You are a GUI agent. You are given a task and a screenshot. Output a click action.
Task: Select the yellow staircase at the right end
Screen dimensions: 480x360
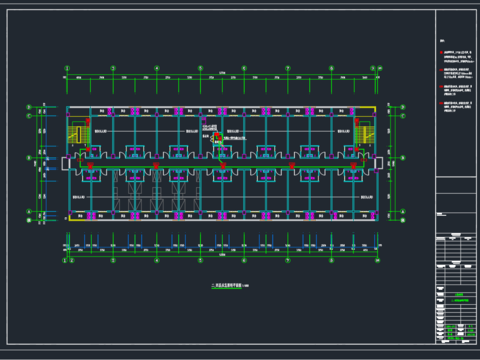click(x=365, y=135)
